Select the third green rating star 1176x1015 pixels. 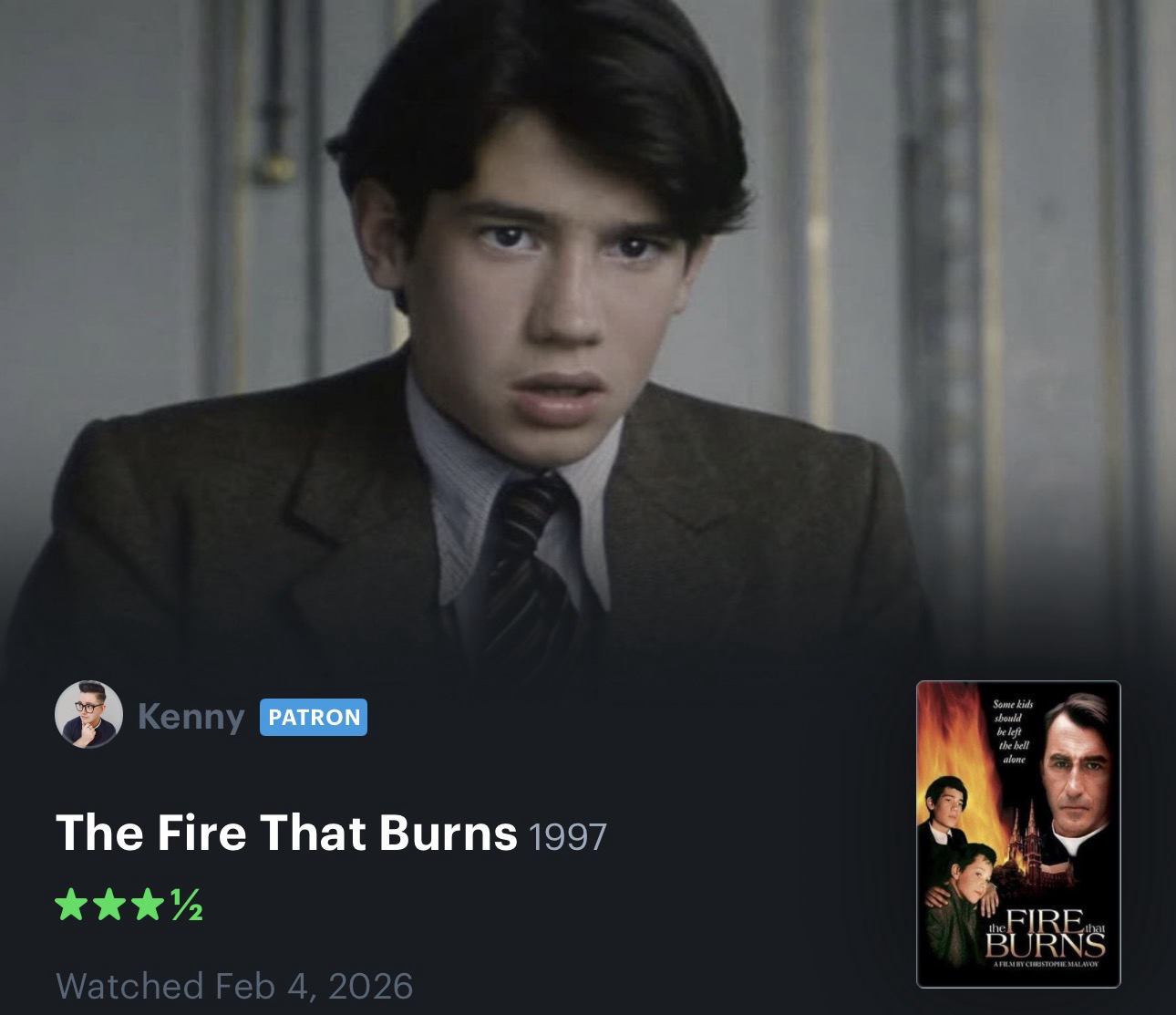[x=143, y=906]
